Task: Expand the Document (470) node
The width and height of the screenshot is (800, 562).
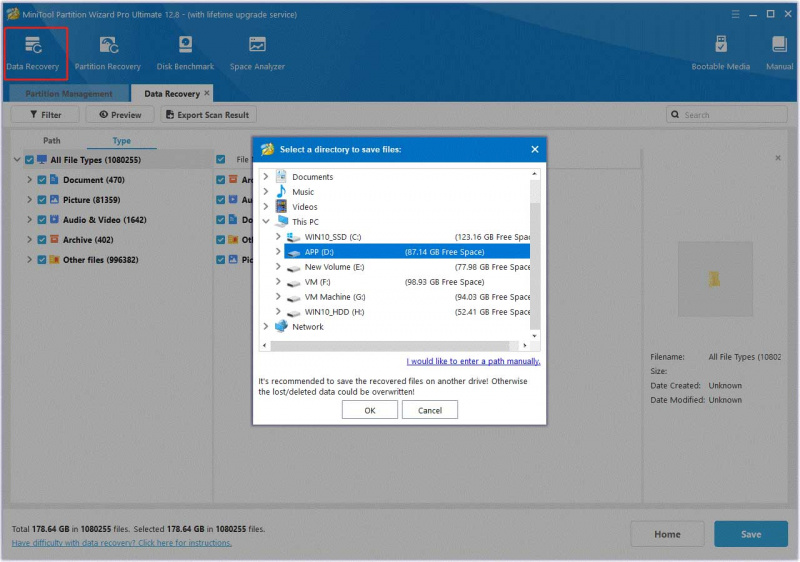Action: click(29, 180)
